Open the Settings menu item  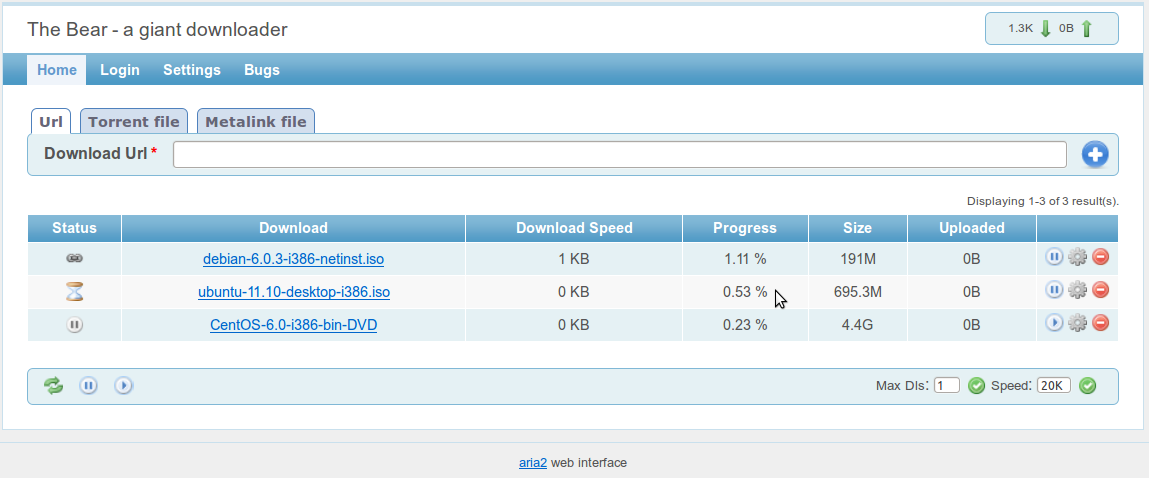192,70
